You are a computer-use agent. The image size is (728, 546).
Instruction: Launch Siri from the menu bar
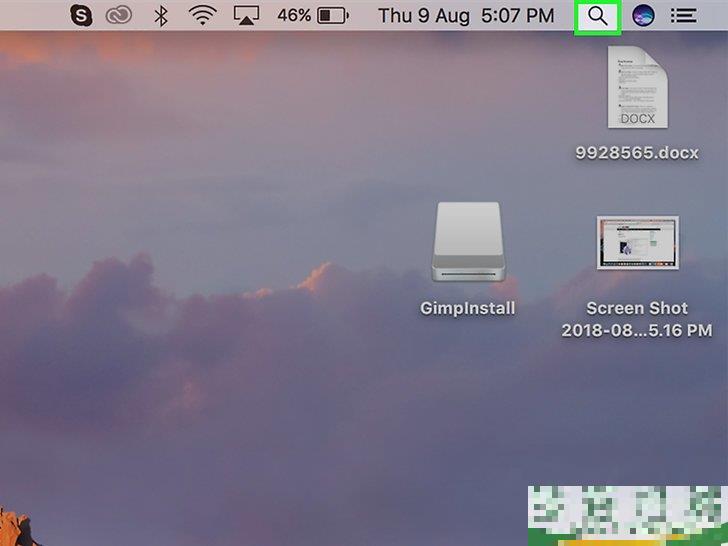(x=643, y=16)
